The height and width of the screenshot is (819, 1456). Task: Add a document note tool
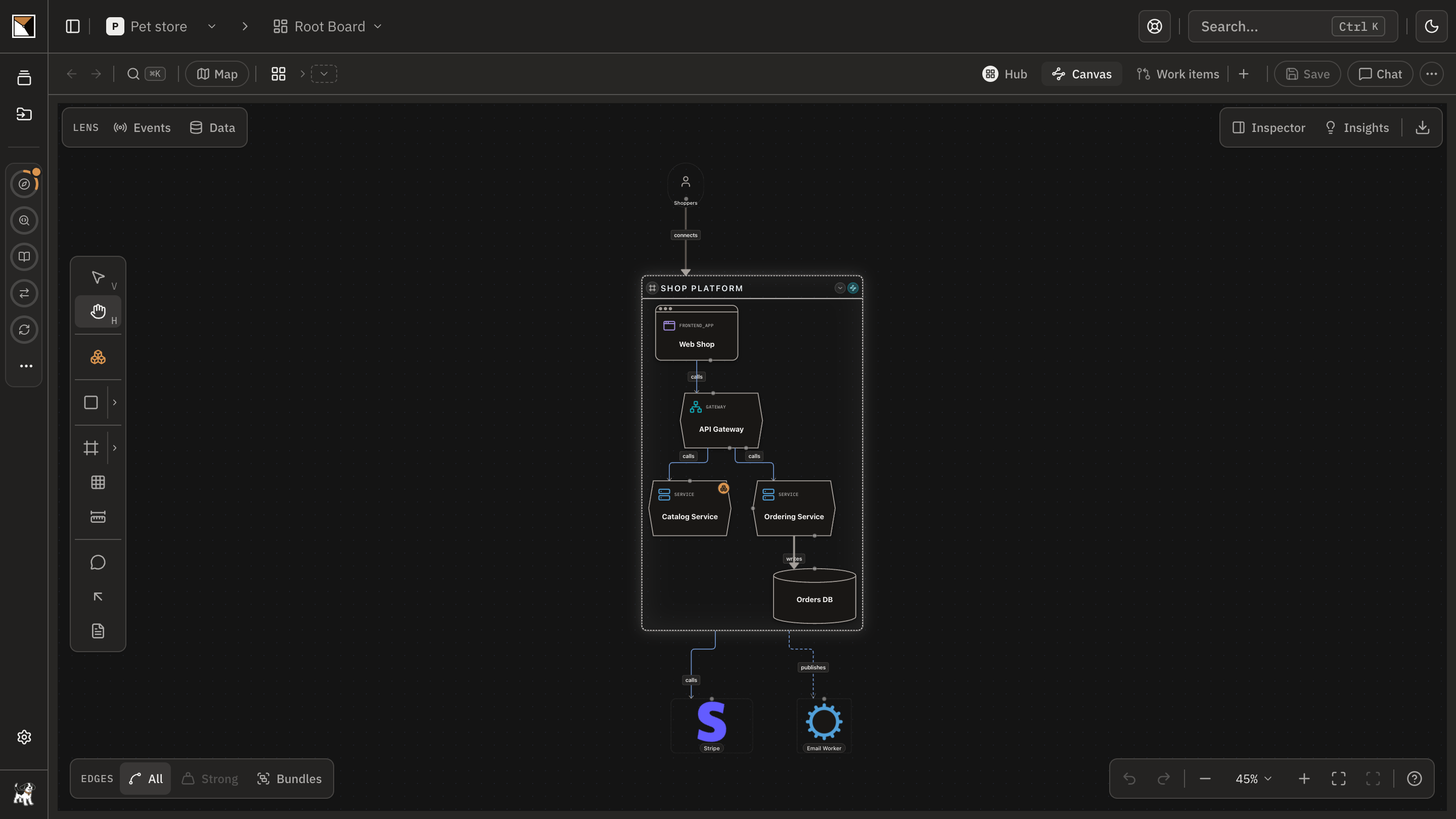coord(98,631)
